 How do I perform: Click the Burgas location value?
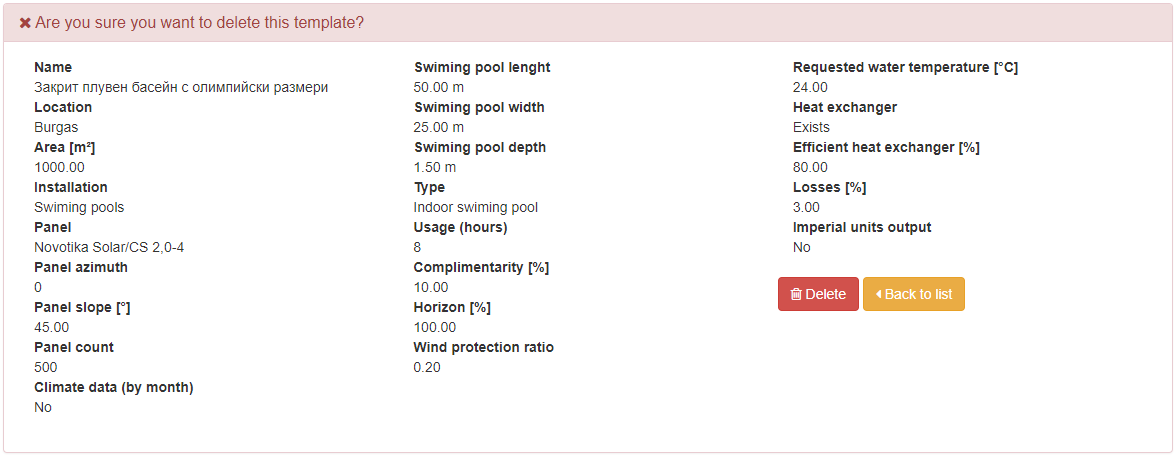pyautogui.click(x=56, y=127)
